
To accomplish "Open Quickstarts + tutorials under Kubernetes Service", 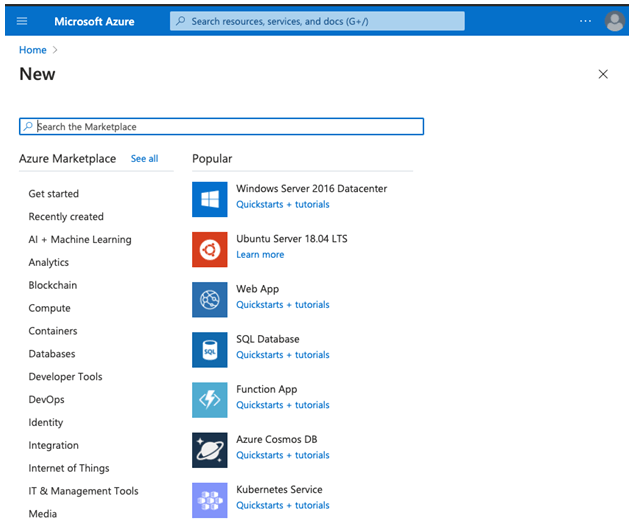I will tap(283, 505).
